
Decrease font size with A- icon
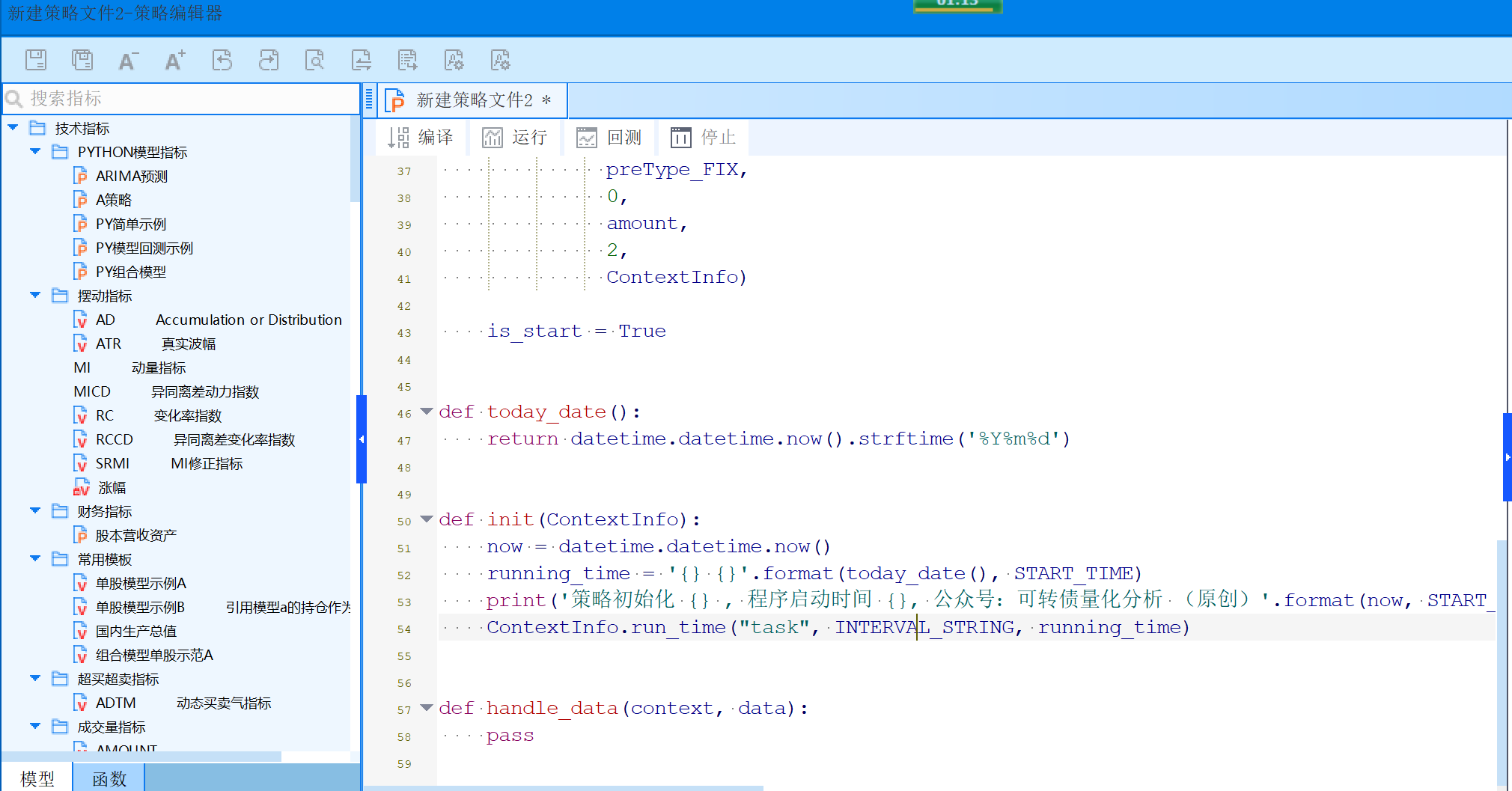128,60
